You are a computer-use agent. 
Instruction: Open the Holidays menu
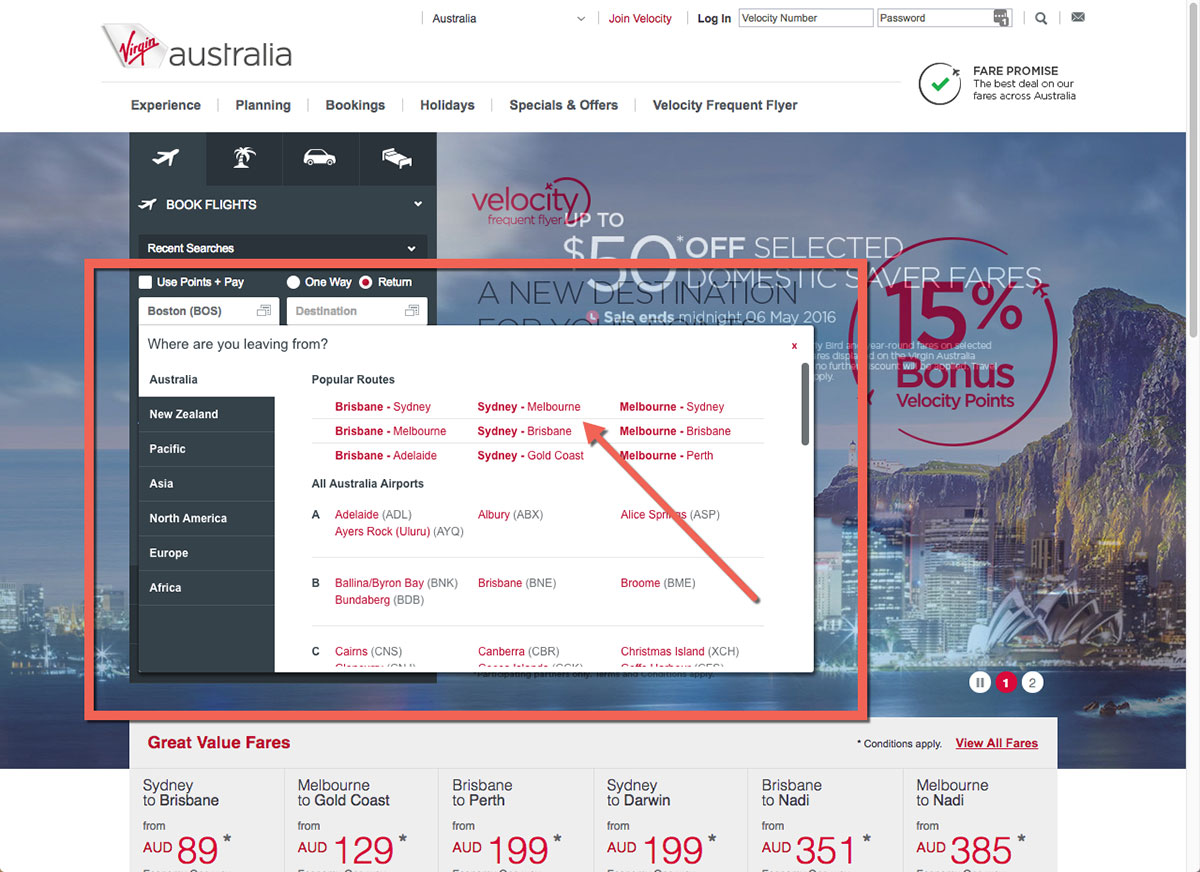pos(447,105)
